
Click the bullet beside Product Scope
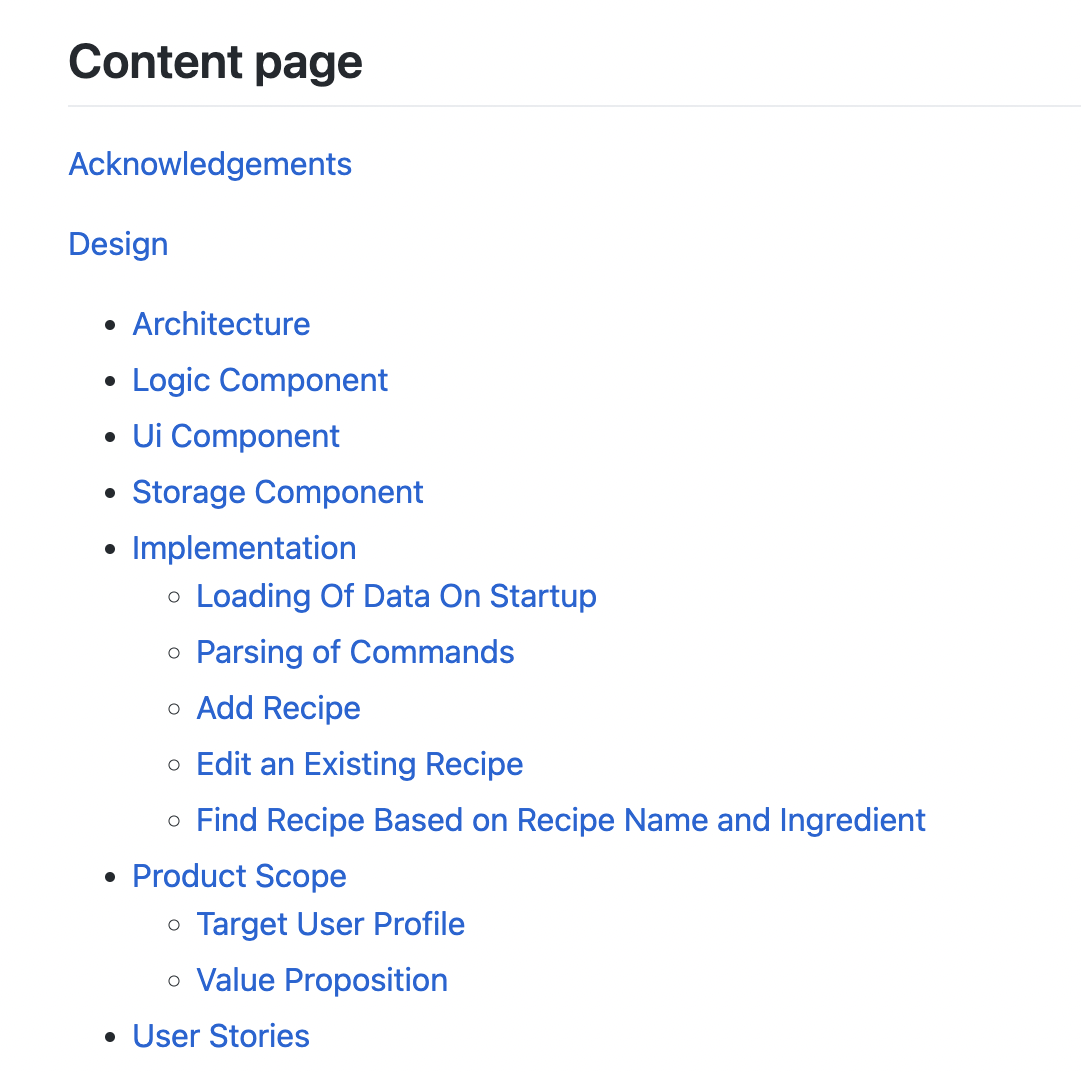pos(110,878)
